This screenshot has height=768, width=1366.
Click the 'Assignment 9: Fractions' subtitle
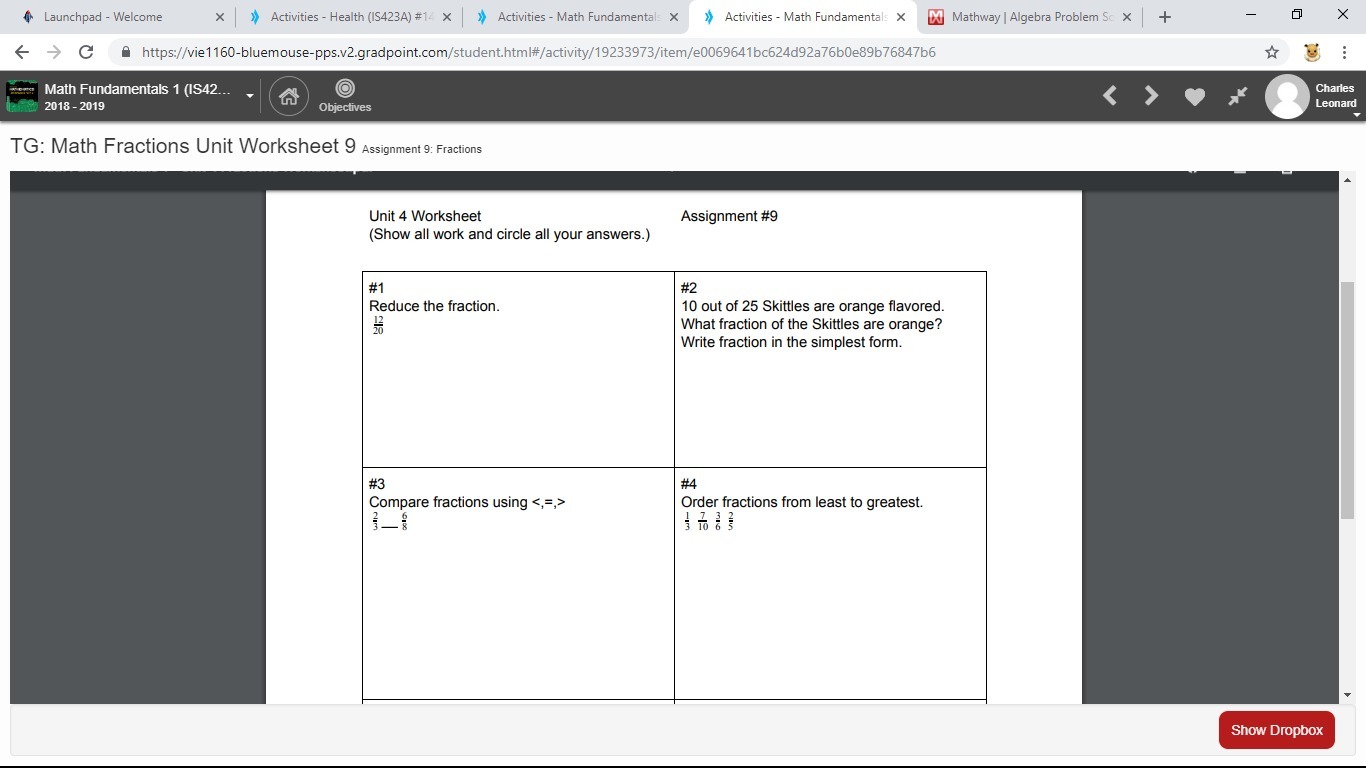pos(422,149)
